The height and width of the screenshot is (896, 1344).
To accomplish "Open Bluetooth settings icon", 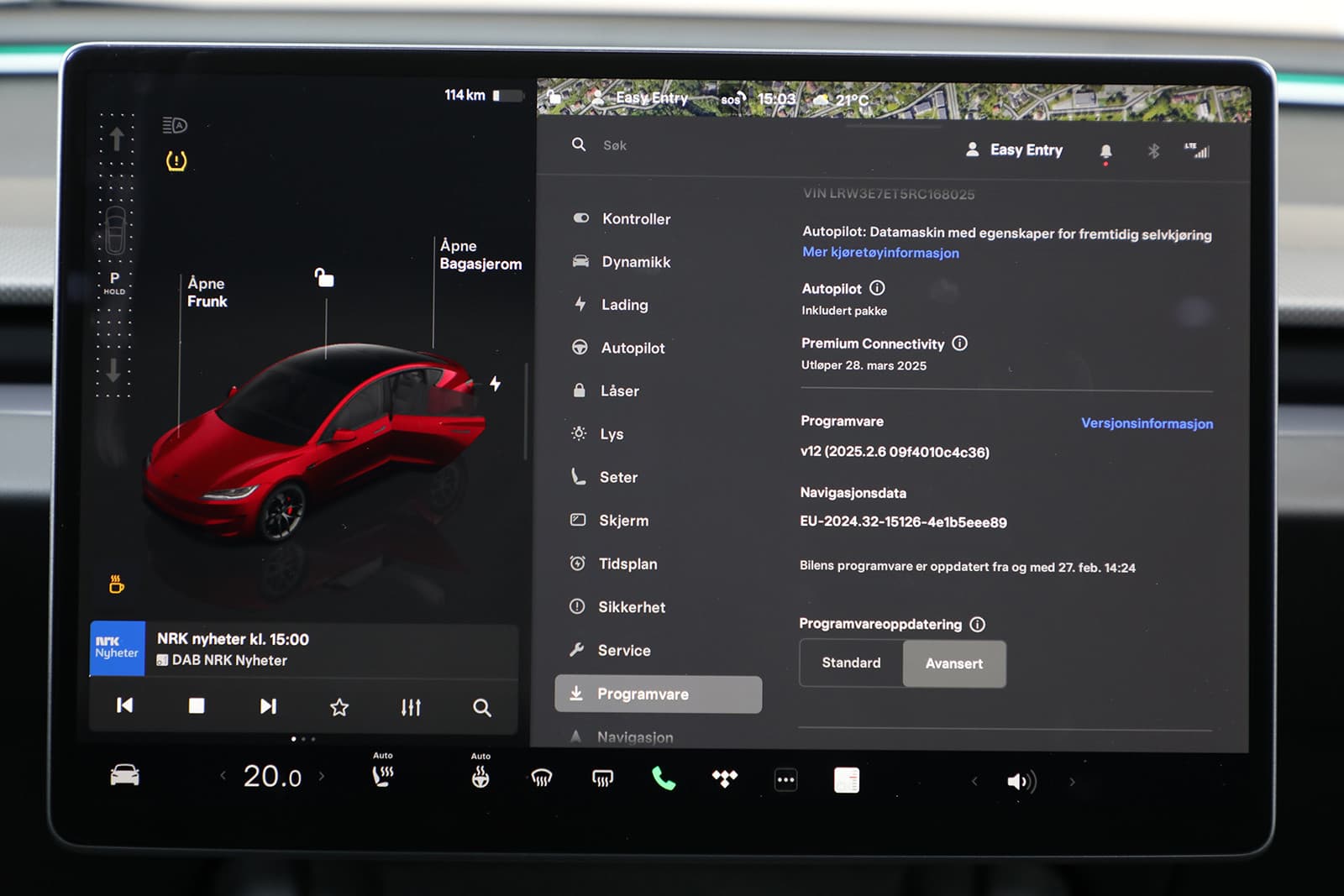I will coord(1153,151).
